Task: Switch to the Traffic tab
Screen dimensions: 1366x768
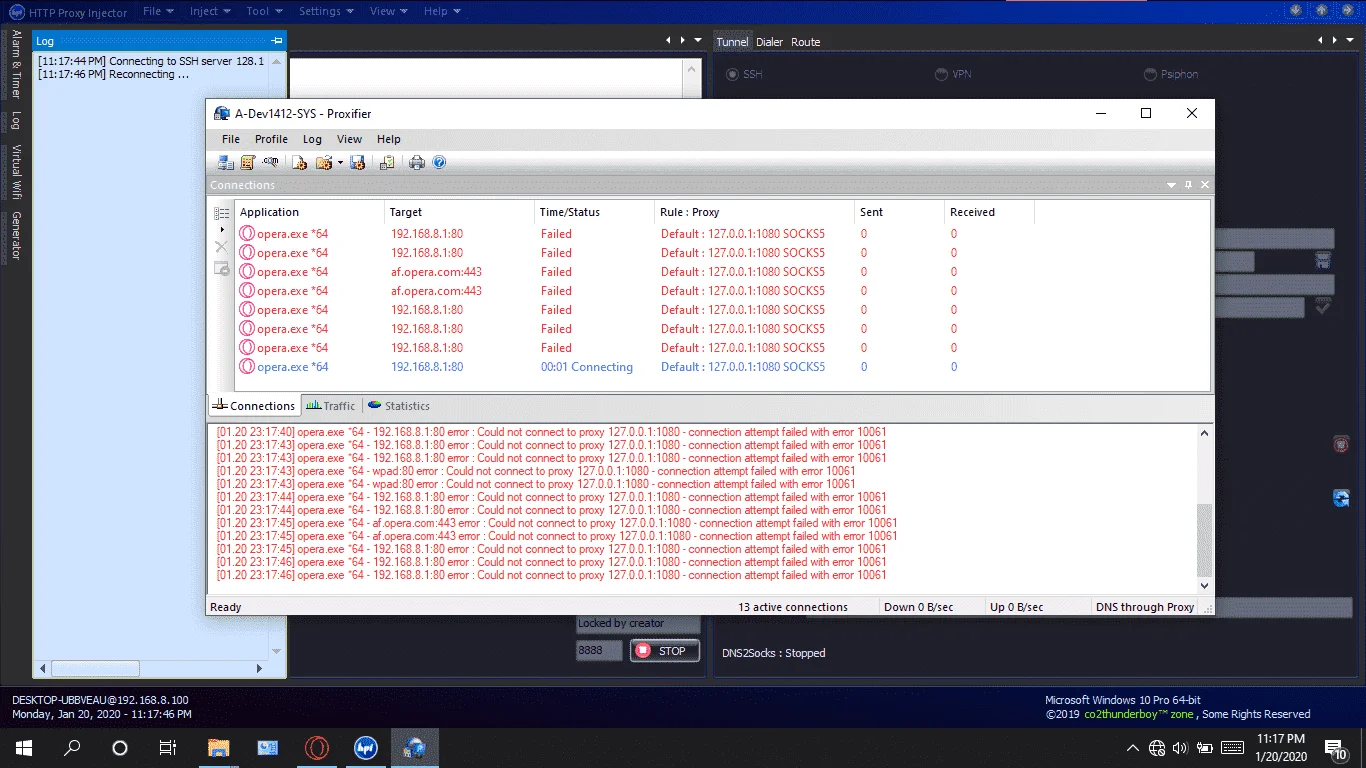Action: point(331,406)
